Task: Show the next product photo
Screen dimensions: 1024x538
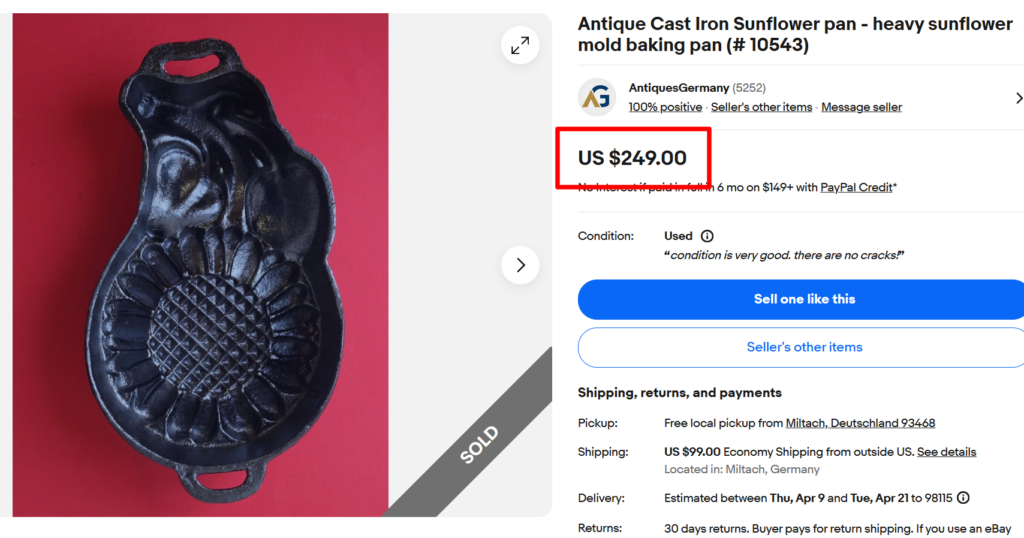Action: (x=520, y=265)
